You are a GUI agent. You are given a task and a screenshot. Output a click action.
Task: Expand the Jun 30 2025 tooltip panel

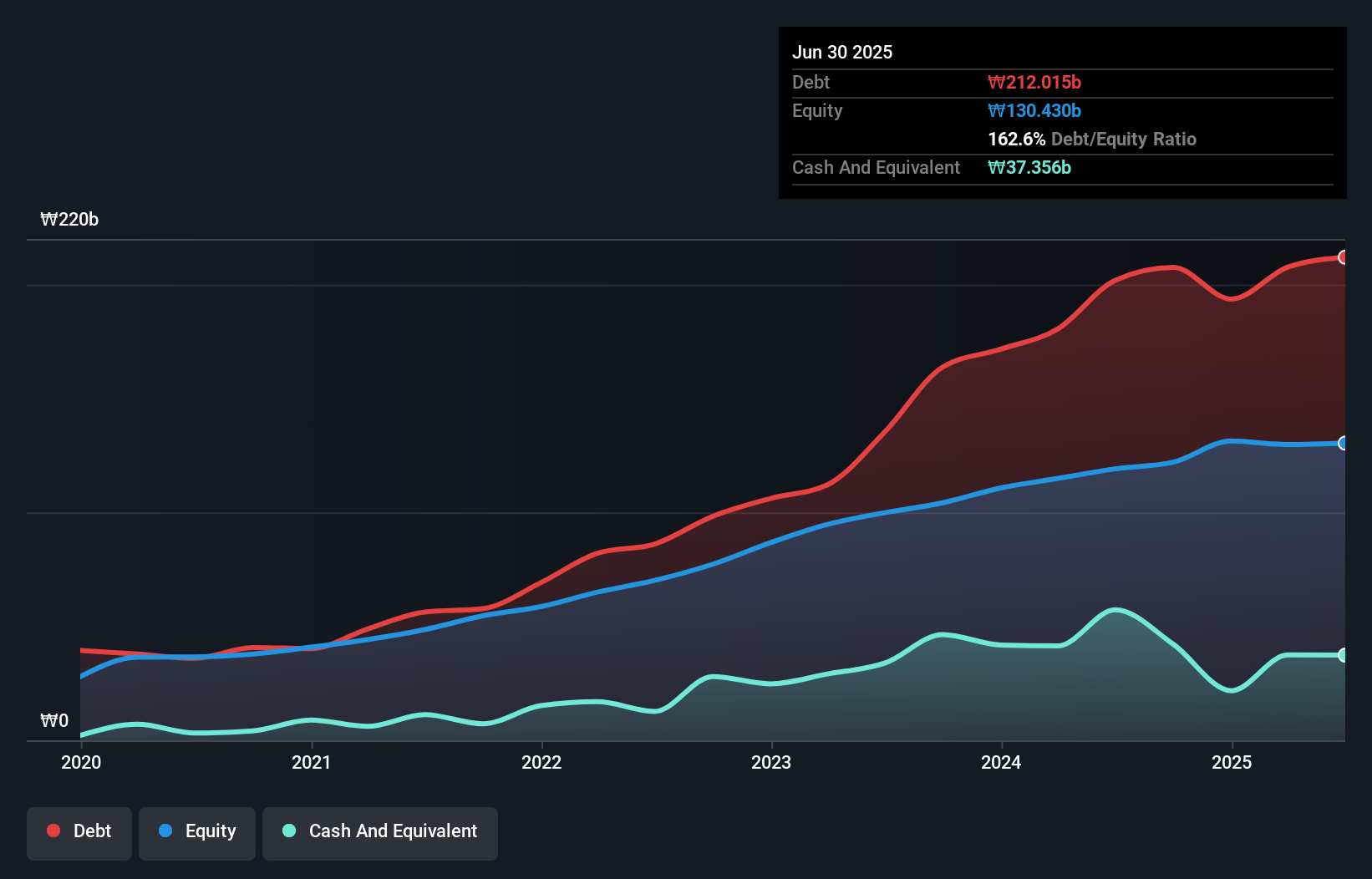pos(842,52)
